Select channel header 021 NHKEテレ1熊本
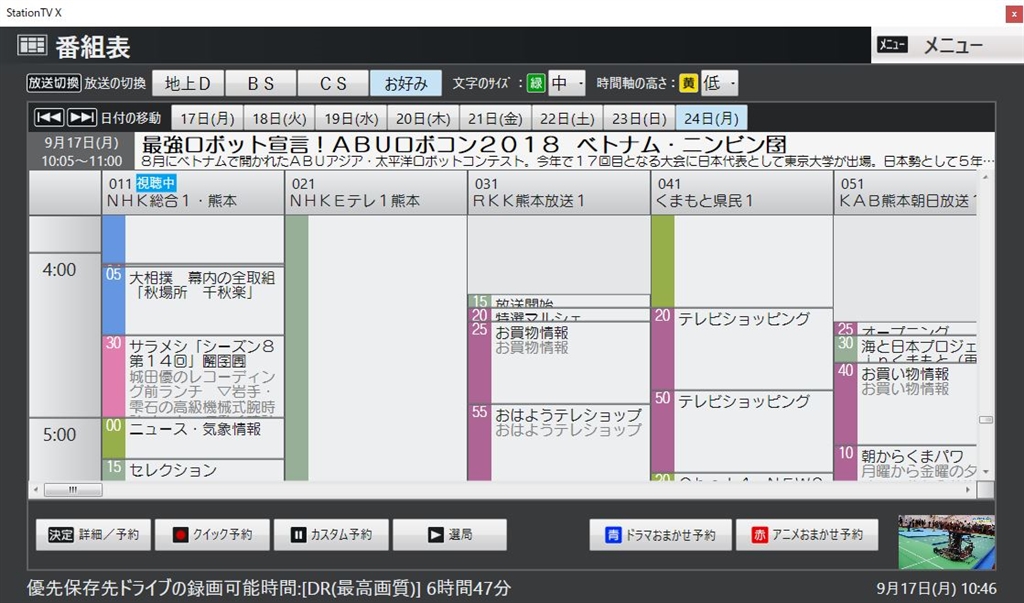 click(376, 193)
